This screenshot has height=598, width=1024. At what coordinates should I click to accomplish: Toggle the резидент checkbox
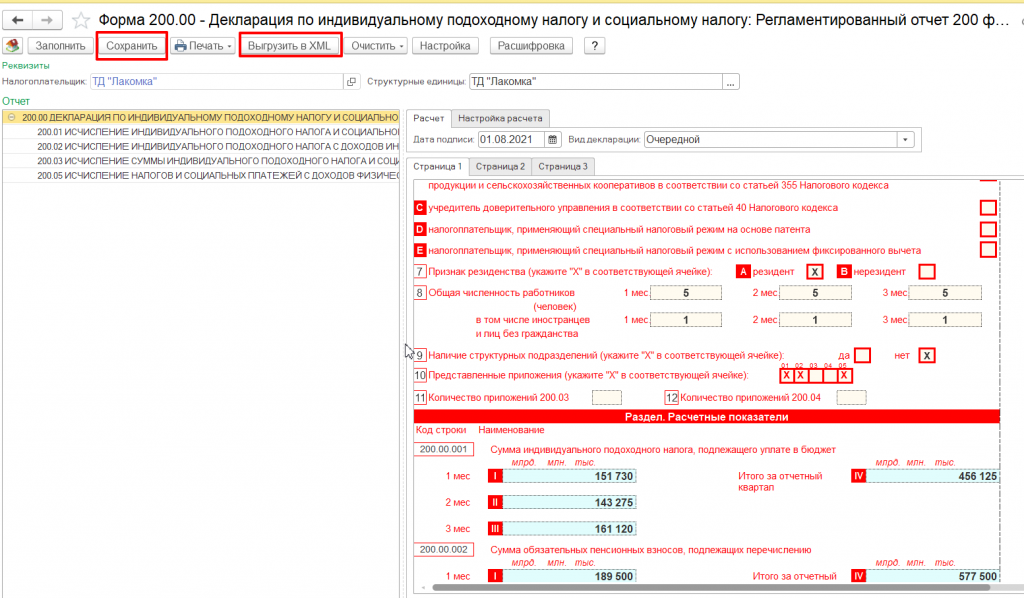pyautogui.click(x=815, y=271)
